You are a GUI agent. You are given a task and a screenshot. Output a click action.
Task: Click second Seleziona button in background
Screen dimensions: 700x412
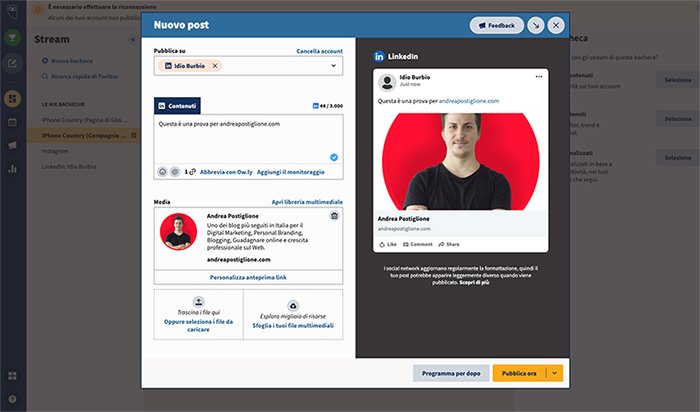(678, 119)
